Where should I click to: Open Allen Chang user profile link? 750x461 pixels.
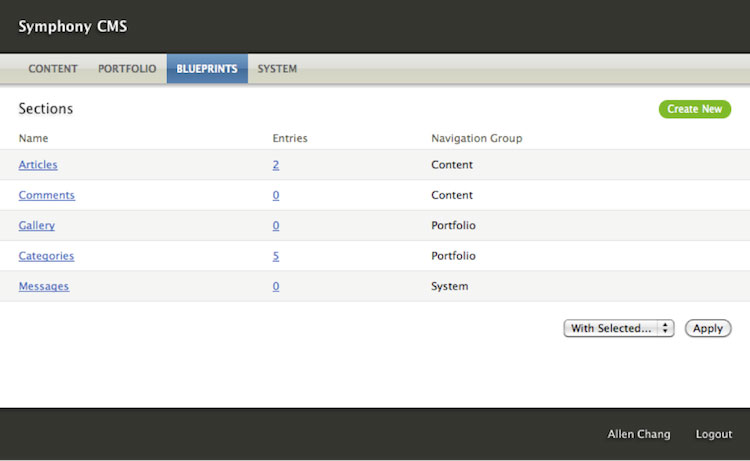[639, 434]
